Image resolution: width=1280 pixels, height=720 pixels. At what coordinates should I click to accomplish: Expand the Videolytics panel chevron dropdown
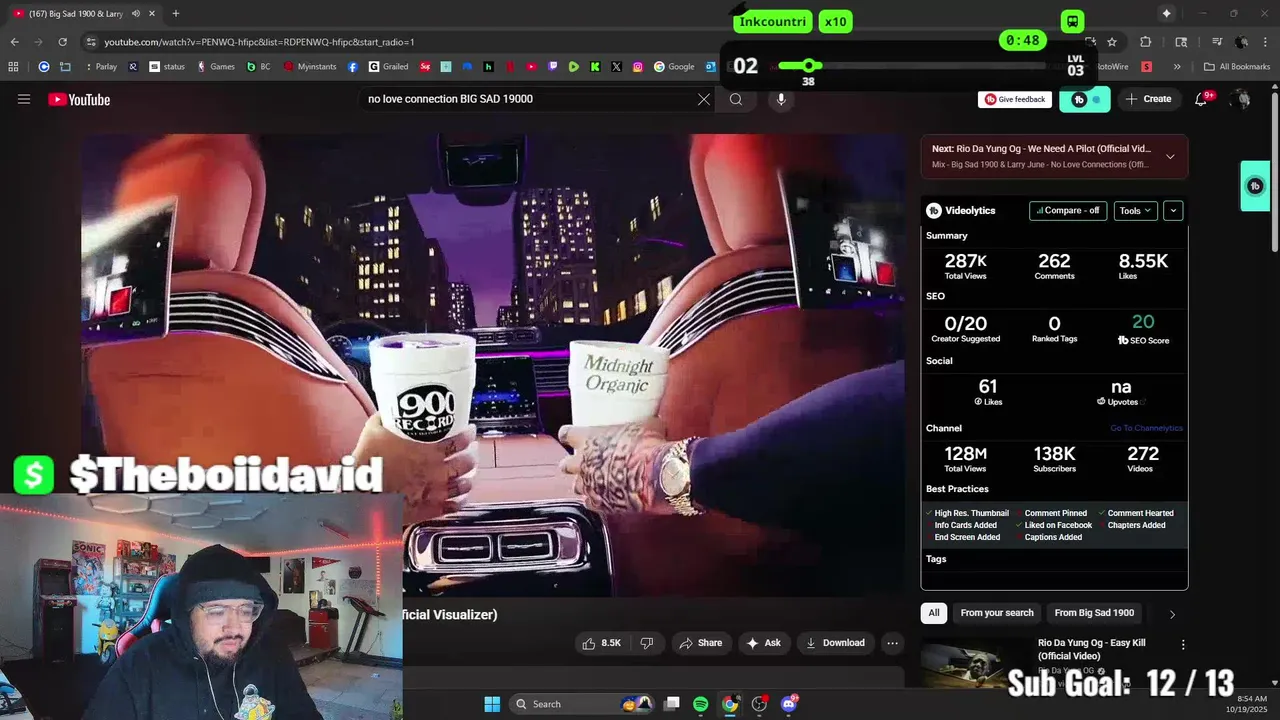(x=1173, y=211)
